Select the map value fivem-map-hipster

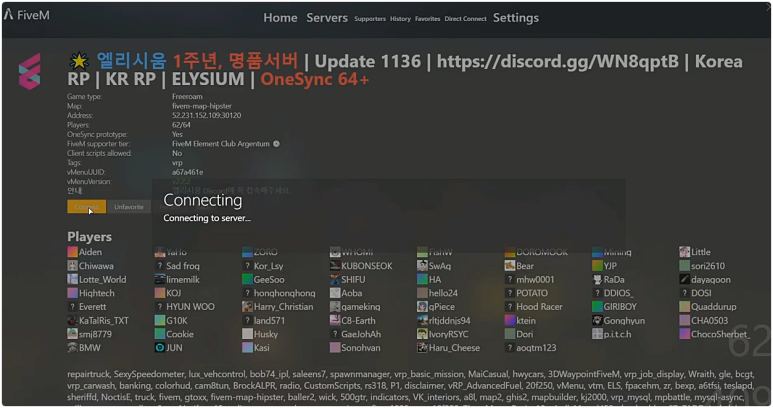202,106
